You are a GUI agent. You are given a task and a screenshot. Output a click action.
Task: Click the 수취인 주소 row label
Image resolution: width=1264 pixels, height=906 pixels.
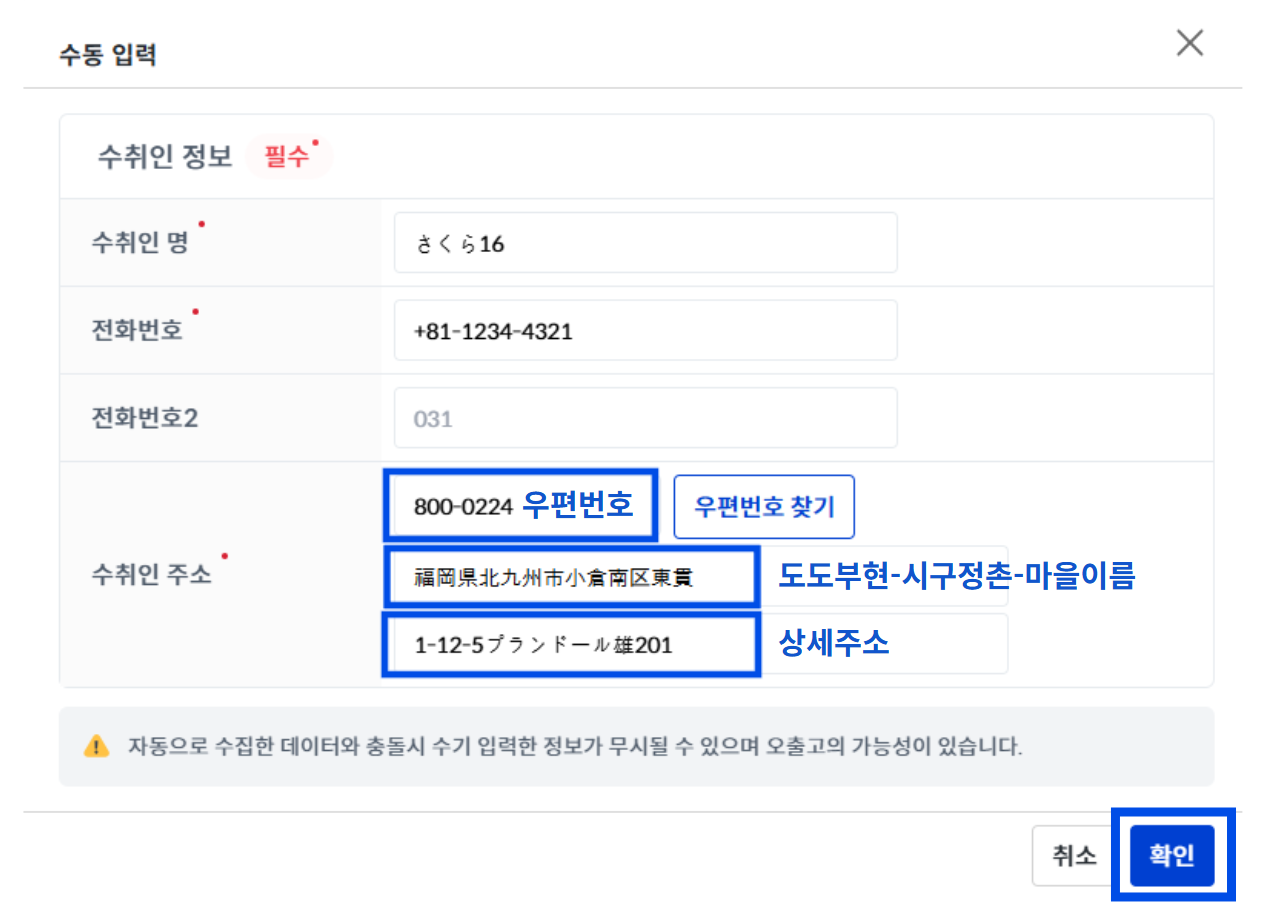(x=152, y=575)
